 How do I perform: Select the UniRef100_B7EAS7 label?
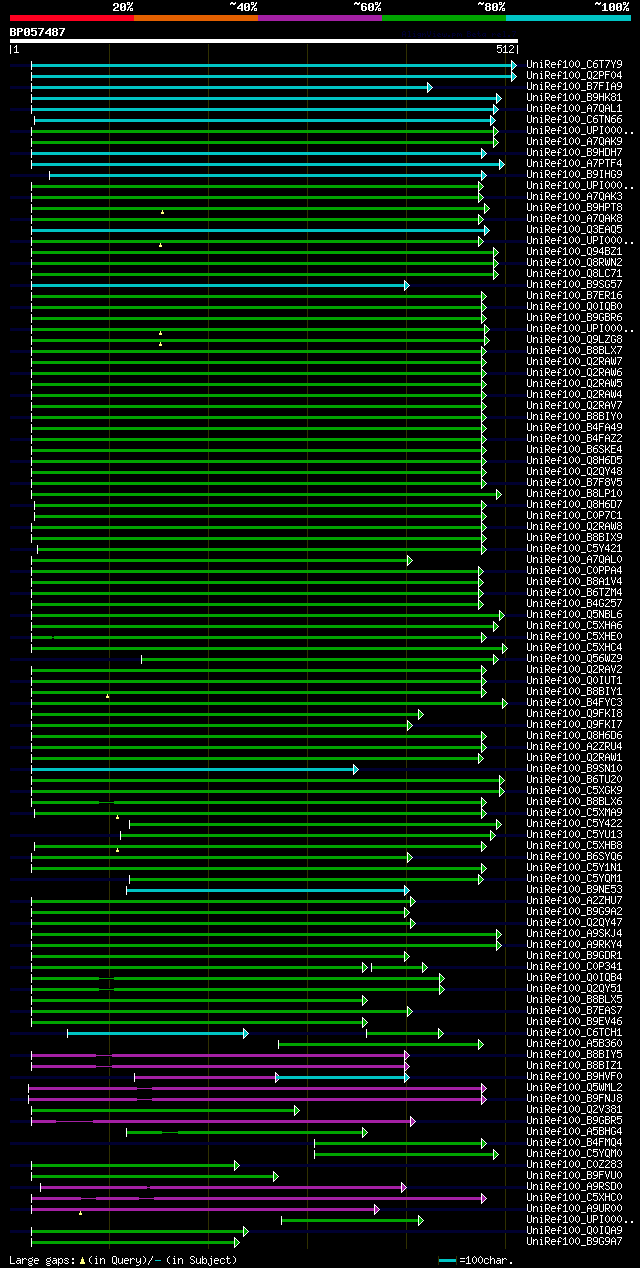pos(576,1010)
